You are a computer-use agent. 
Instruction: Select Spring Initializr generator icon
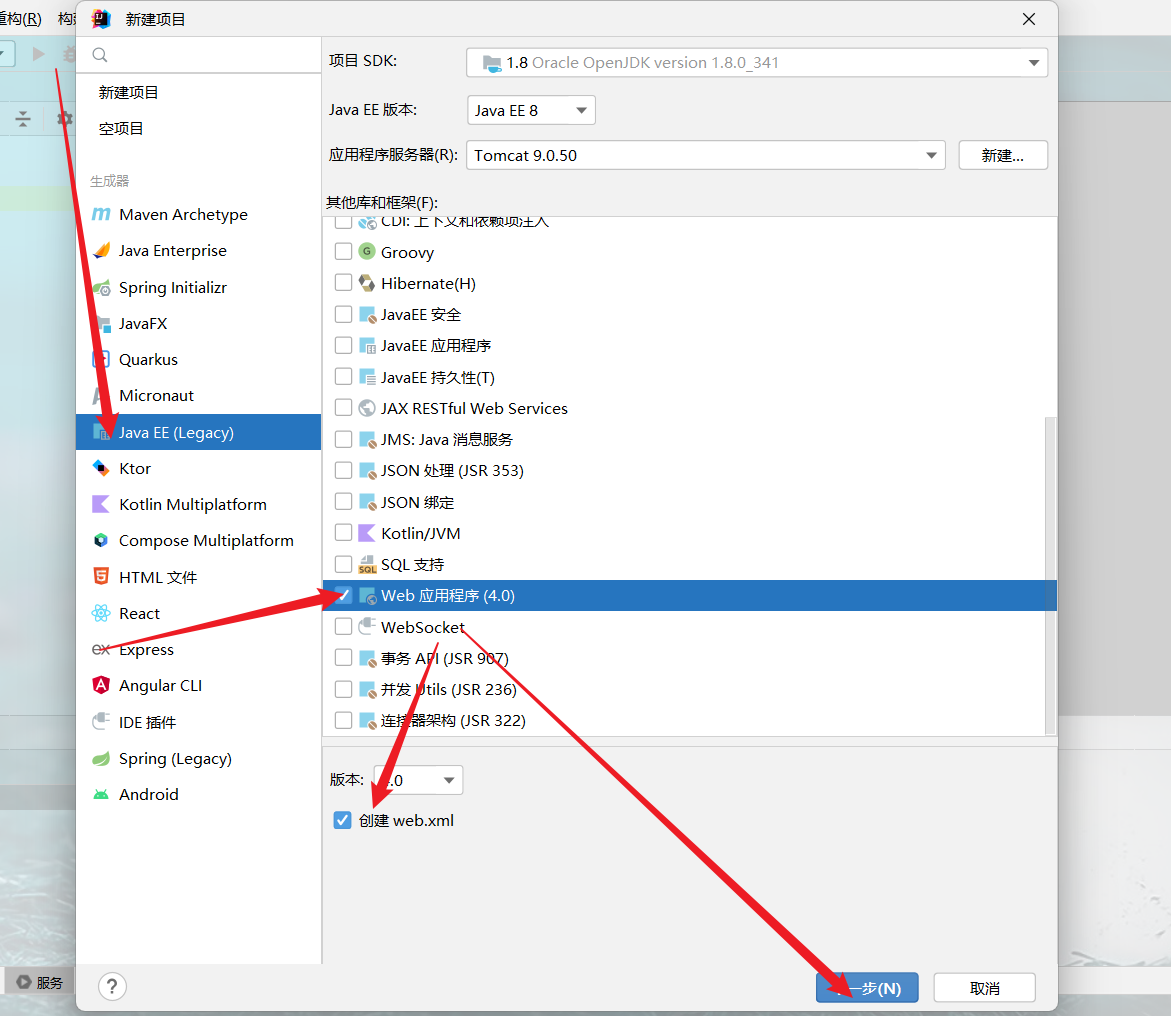tap(101, 288)
